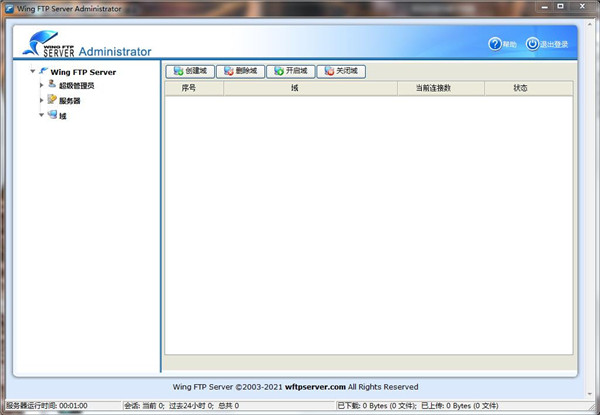The width and height of the screenshot is (600, 415).
Task: Click the 超级管理员 user icon in tree
Action: (51, 85)
